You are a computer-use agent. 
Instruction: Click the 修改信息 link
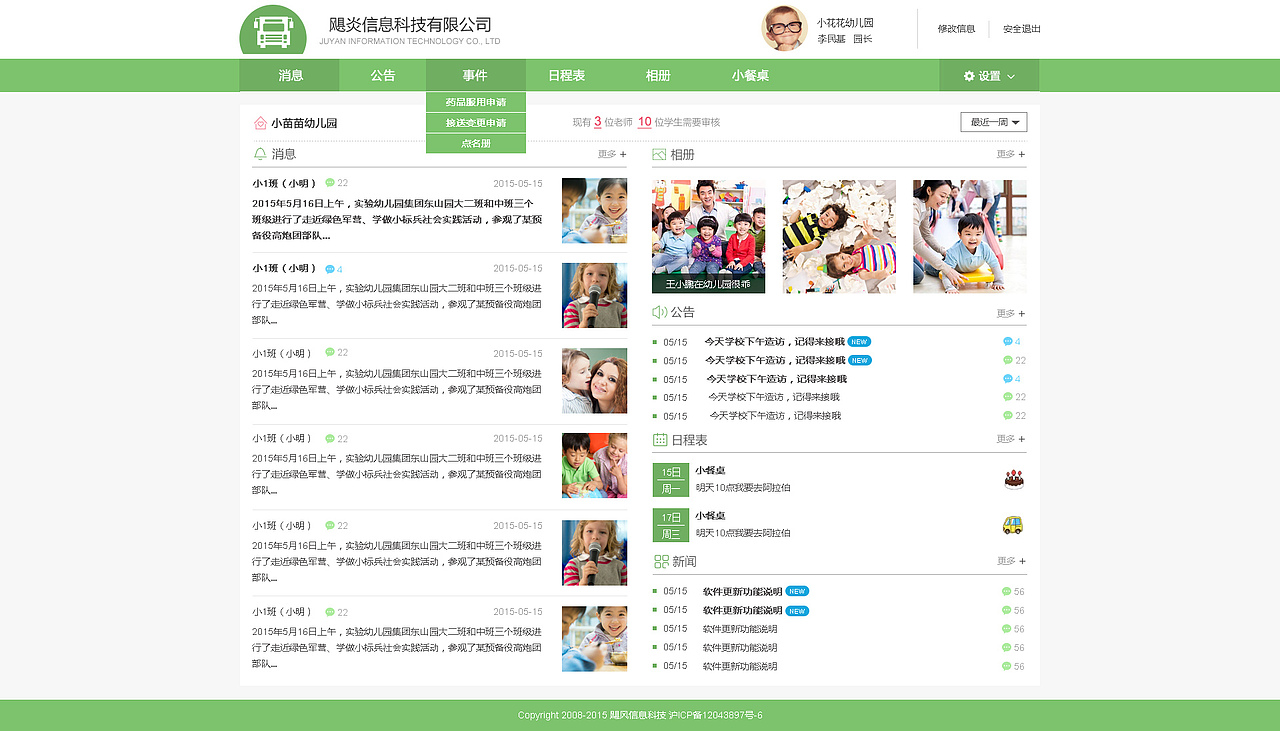[956, 29]
